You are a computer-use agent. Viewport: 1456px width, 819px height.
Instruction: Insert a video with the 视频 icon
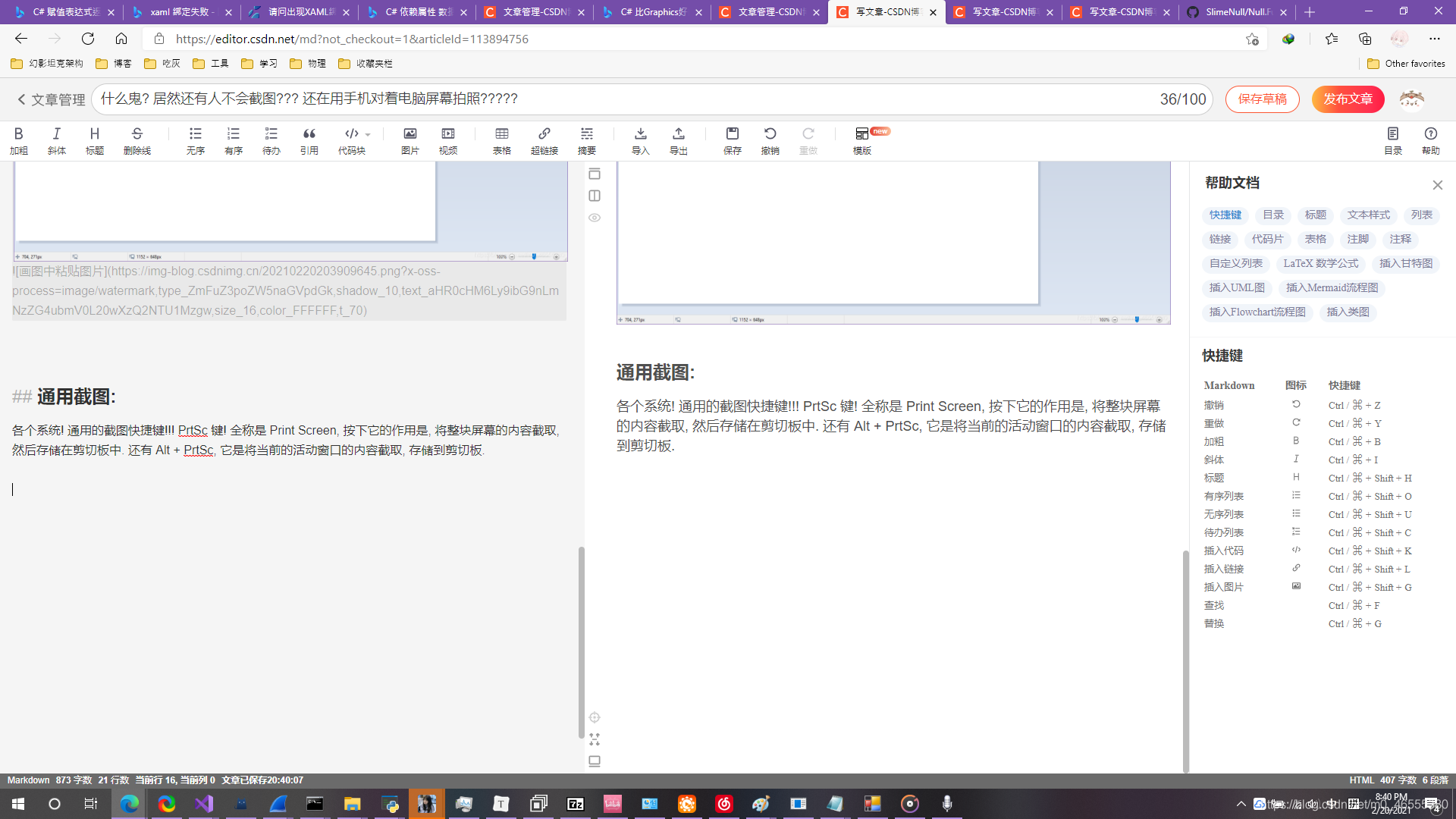pyautogui.click(x=448, y=141)
